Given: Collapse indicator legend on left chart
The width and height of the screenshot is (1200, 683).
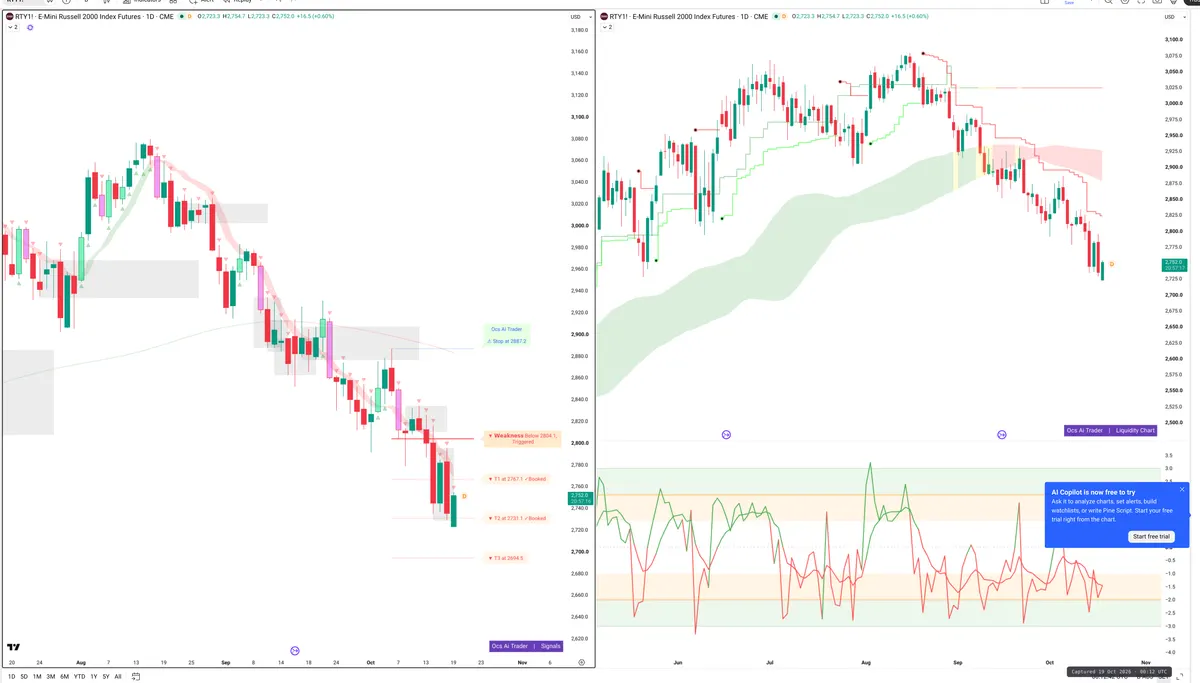Looking at the screenshot, I should point(13,27).
